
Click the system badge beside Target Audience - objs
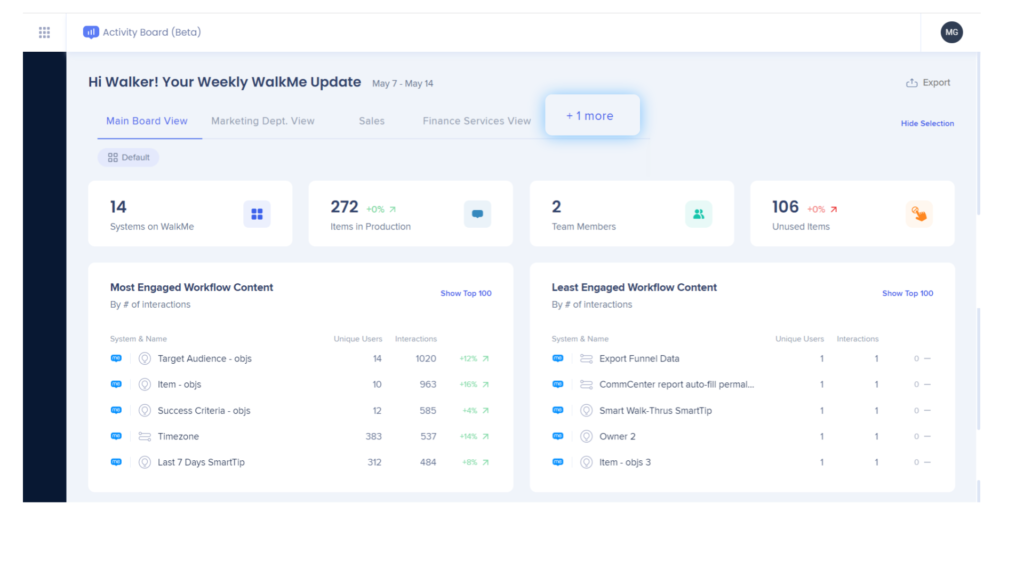point(116,358)
